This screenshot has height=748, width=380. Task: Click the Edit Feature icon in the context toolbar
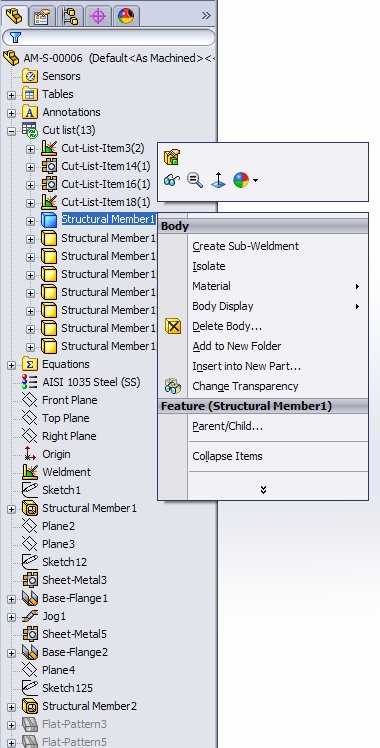(x=172, y=157)
